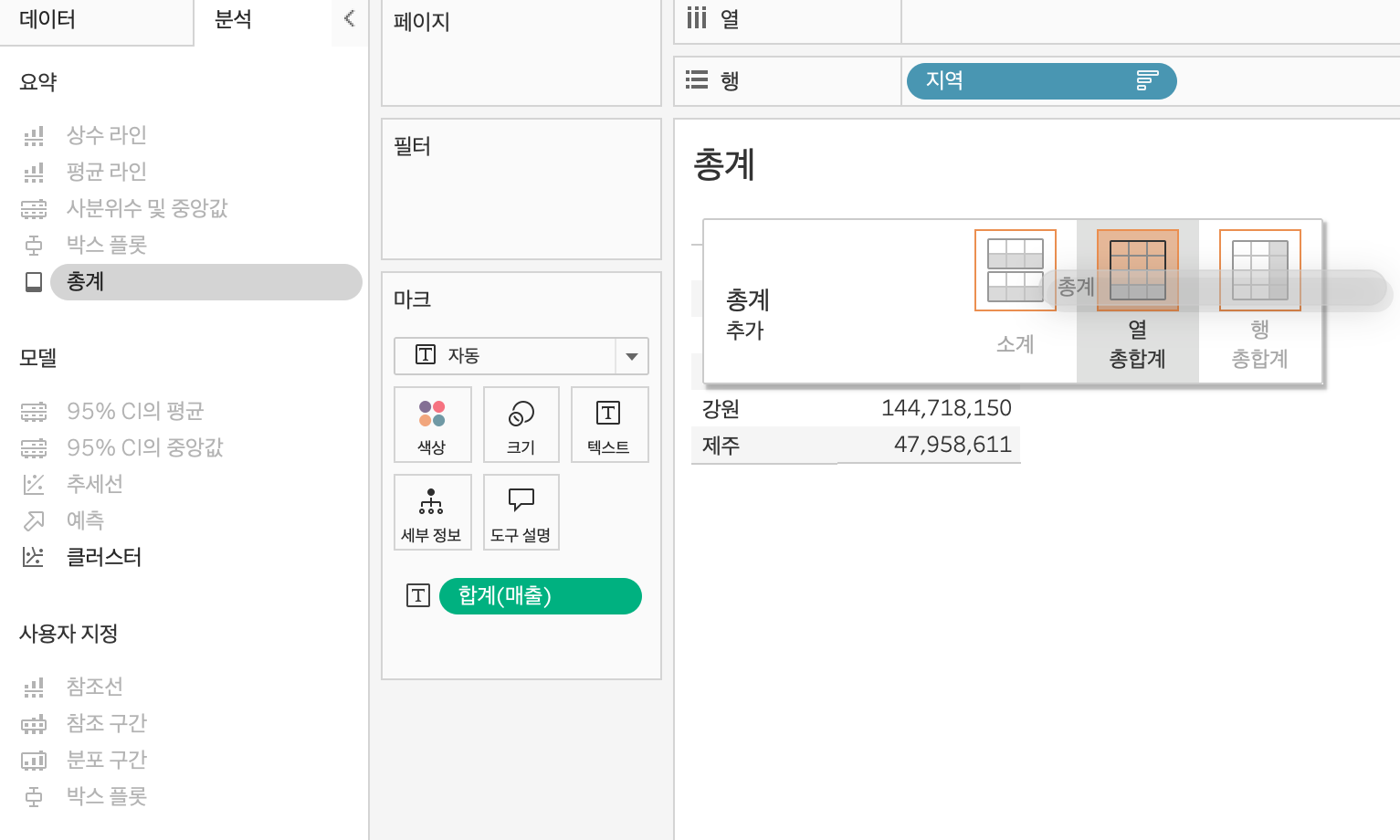Click the 지역 pill on the 행 shelf
1400x840 pixels.
(x=1041, y=80)
